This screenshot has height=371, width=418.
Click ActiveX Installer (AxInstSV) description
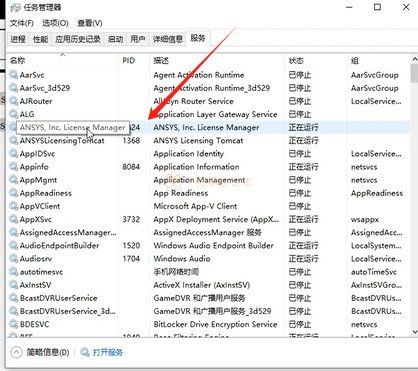pyautogui.click(x=202, y=285)
